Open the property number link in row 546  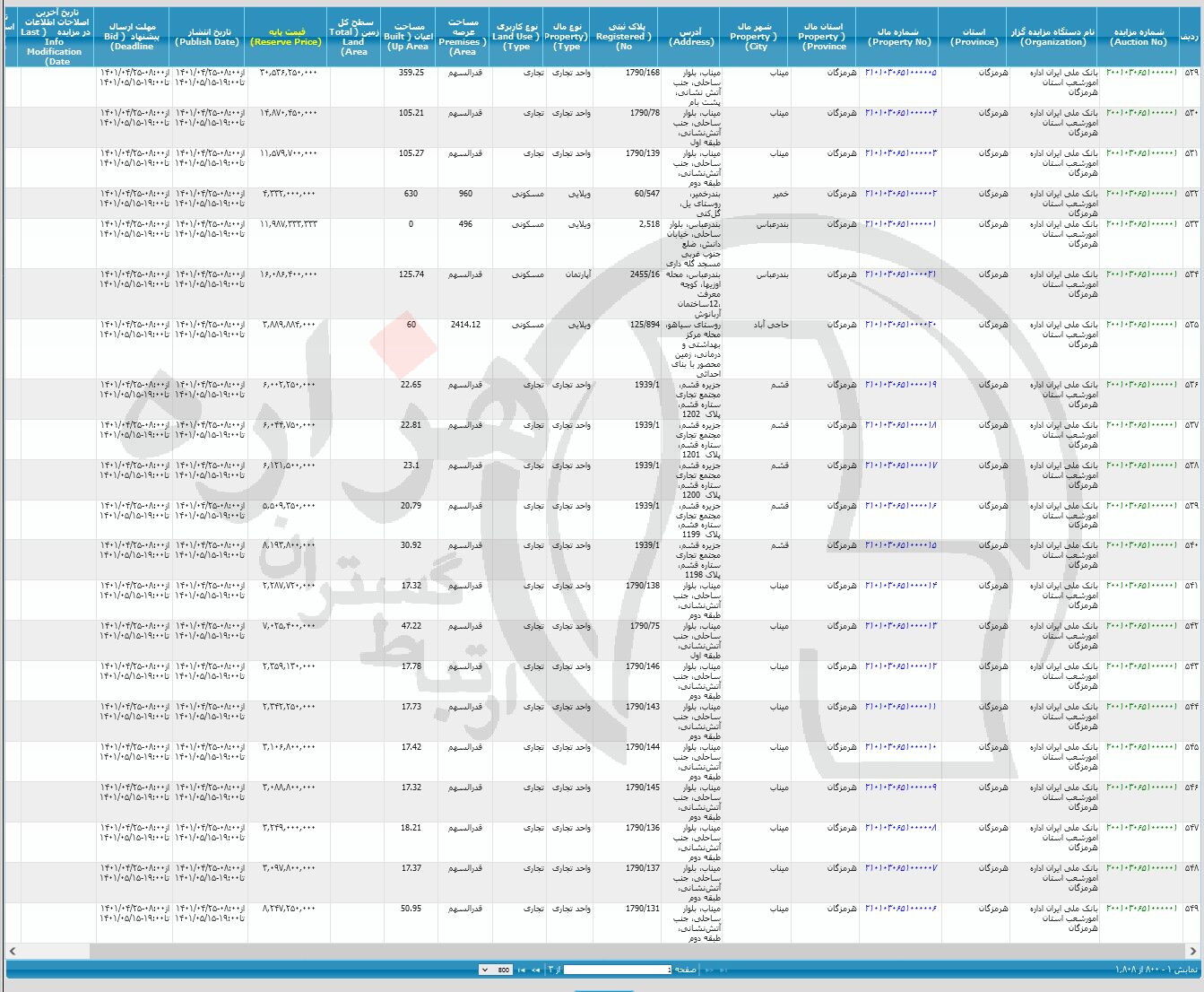(901, 788)
